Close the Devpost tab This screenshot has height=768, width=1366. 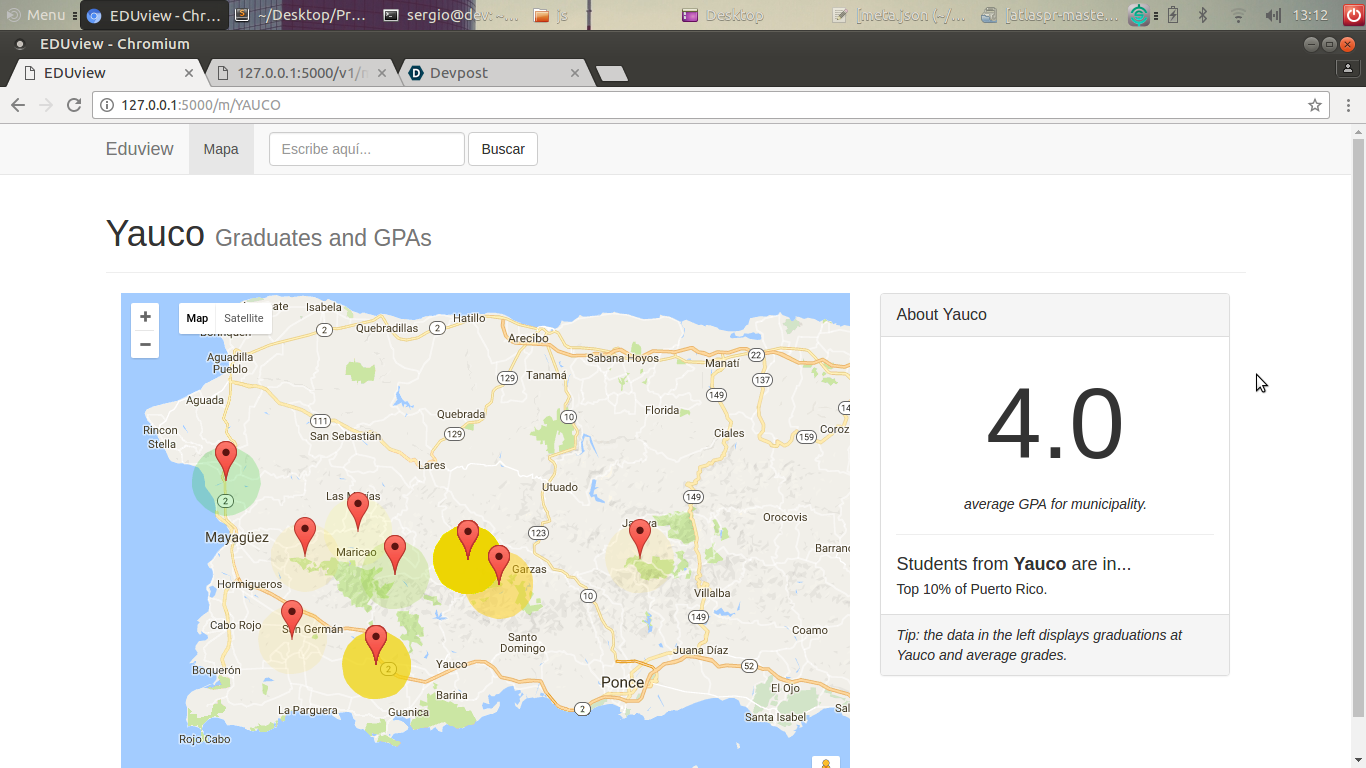[x=575, y=73]
